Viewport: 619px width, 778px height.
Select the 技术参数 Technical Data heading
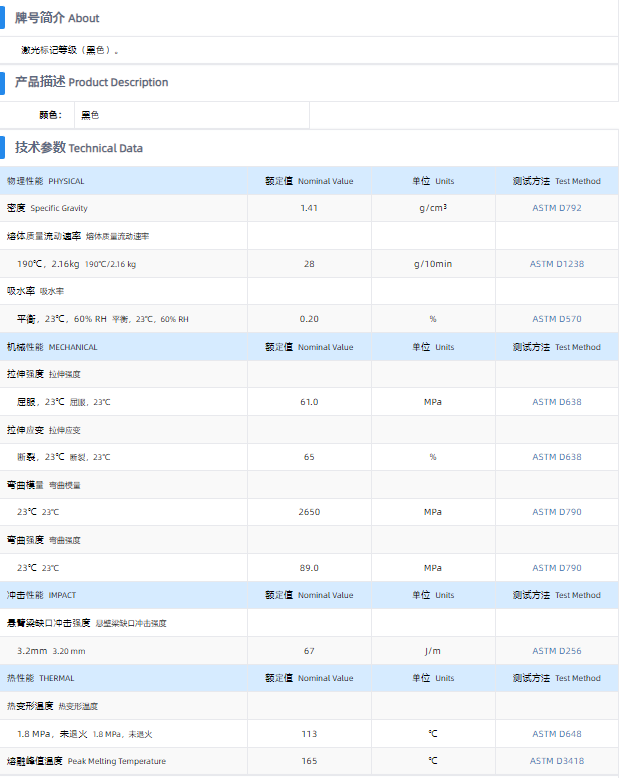(x=79, y=148)
